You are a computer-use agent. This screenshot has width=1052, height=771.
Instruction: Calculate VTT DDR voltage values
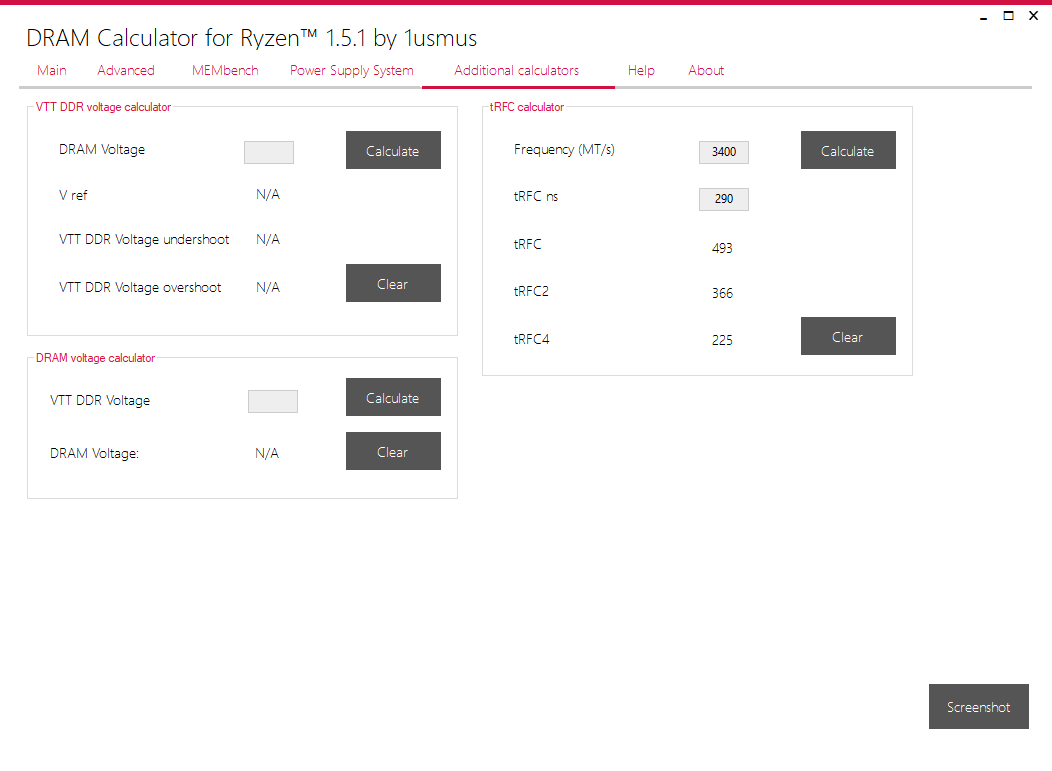click(393, 150)
